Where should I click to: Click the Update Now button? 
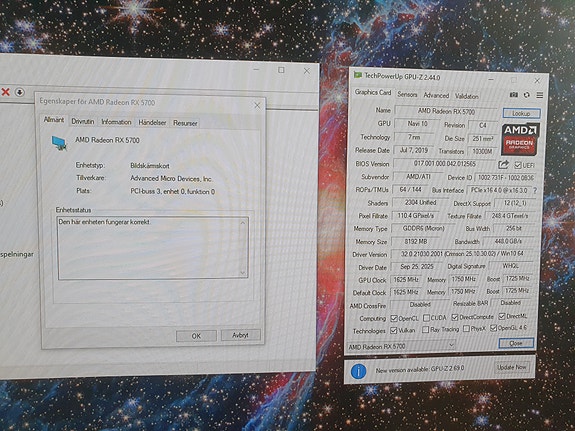(x=512, y=367)
